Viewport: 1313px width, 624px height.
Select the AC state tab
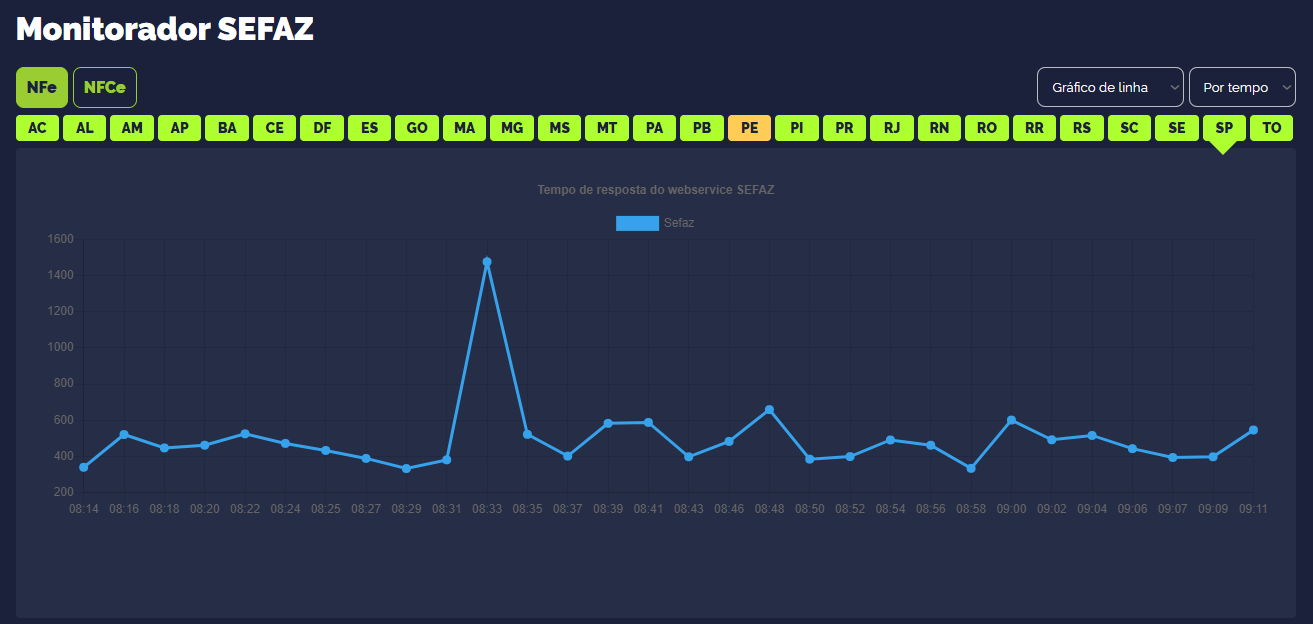tap(37, 128)
